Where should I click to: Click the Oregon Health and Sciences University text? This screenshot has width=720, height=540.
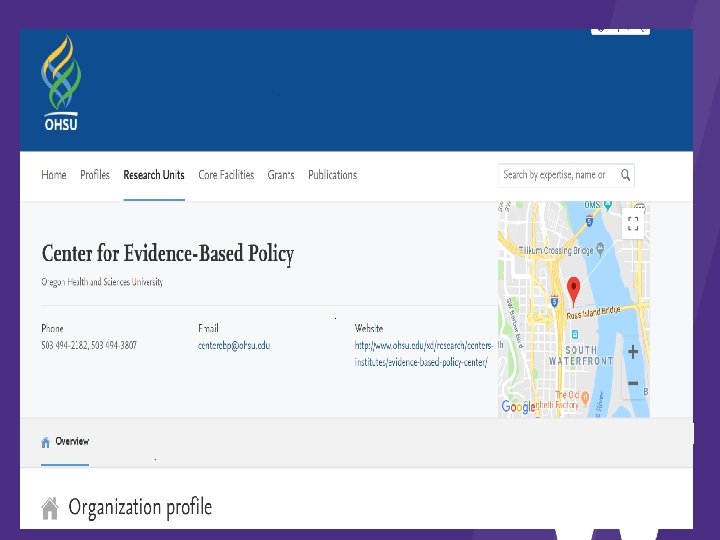(102, 282)
